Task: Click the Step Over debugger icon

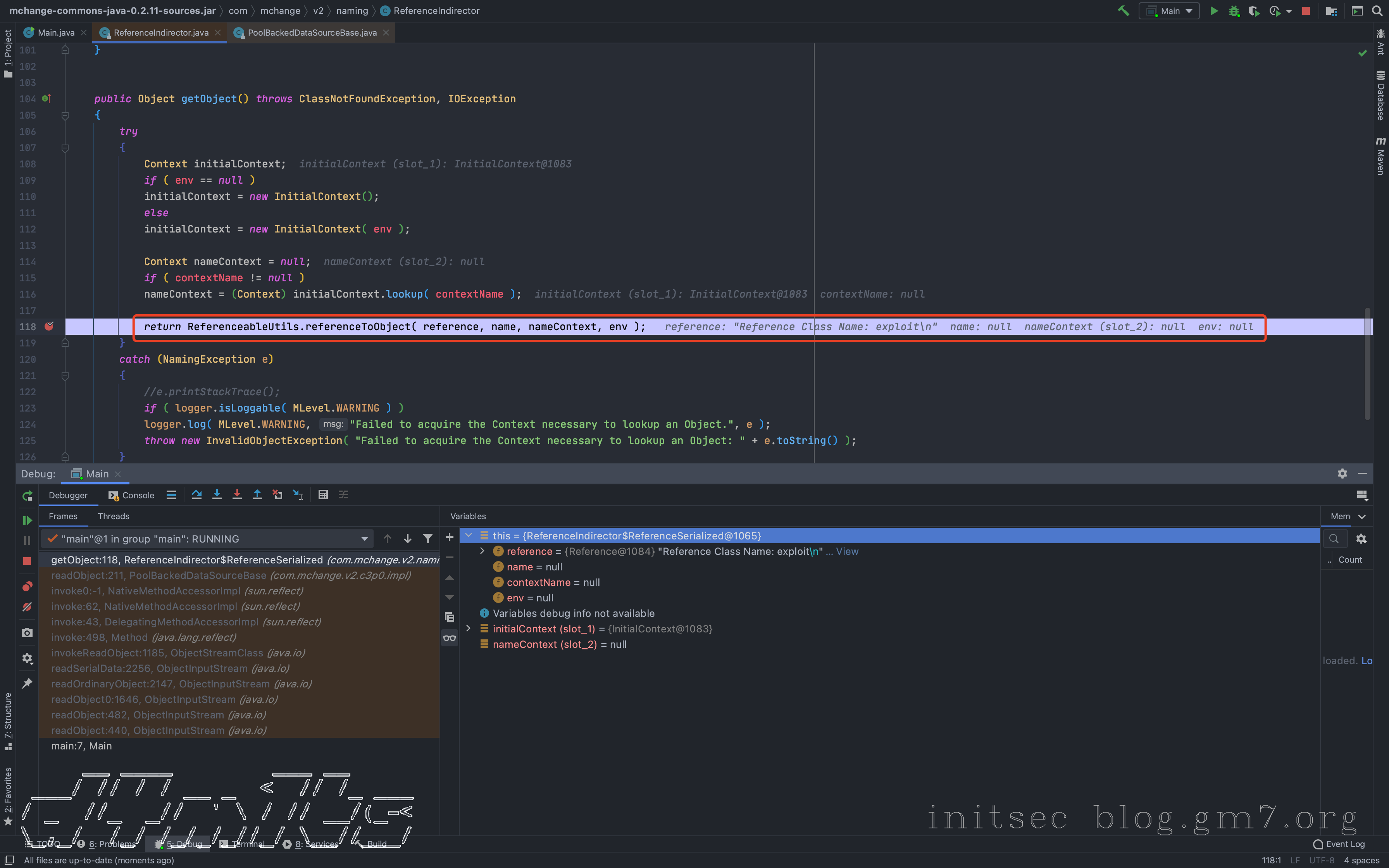Action: [196, 495]
